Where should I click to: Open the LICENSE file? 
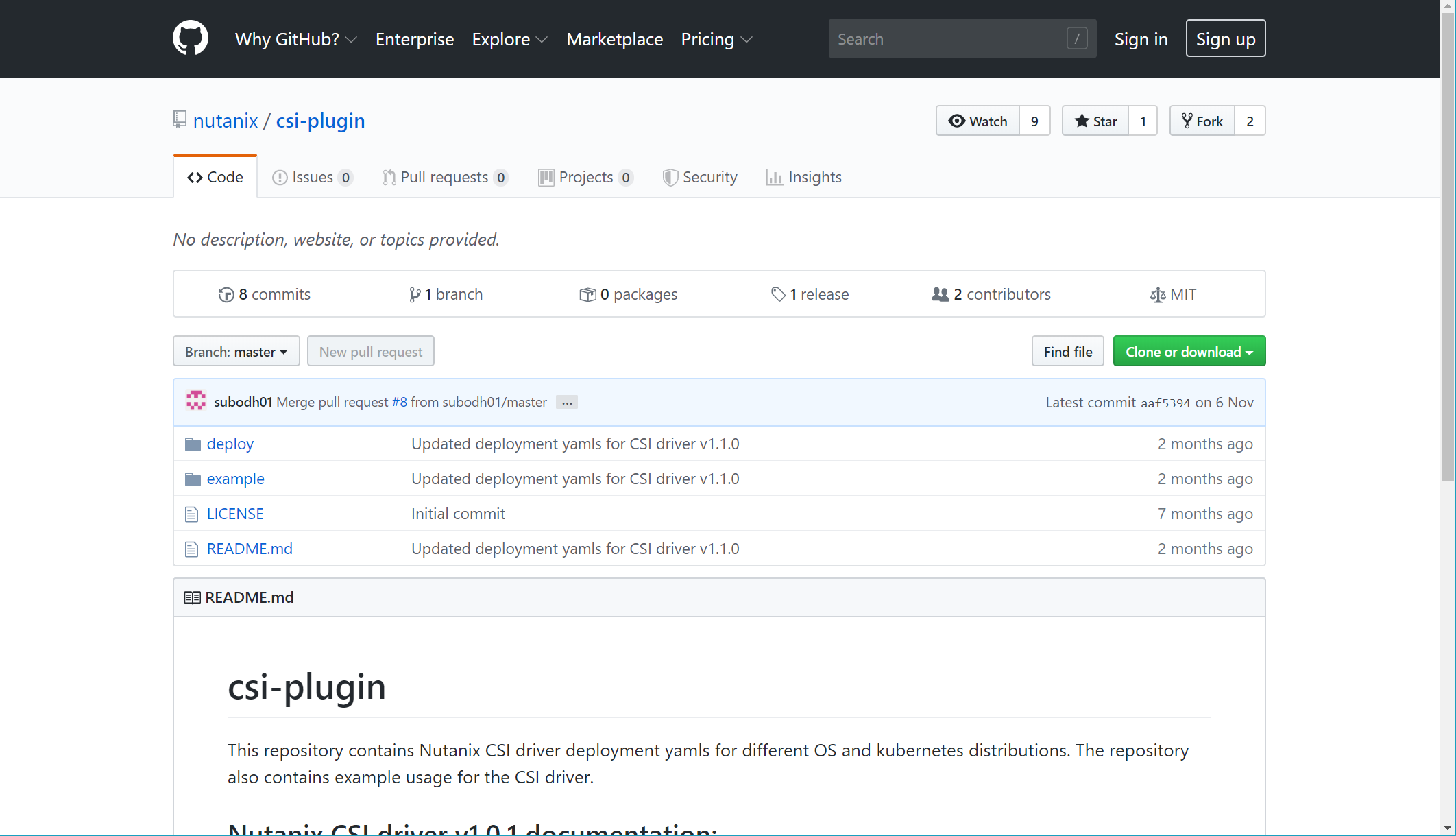pos(235,514)
